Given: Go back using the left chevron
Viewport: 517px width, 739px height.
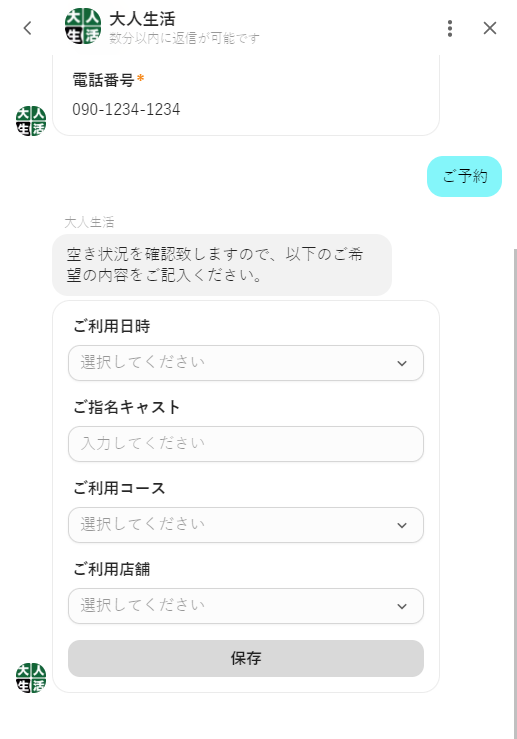Looking at the screenshot, I should [x=27, y=28].
